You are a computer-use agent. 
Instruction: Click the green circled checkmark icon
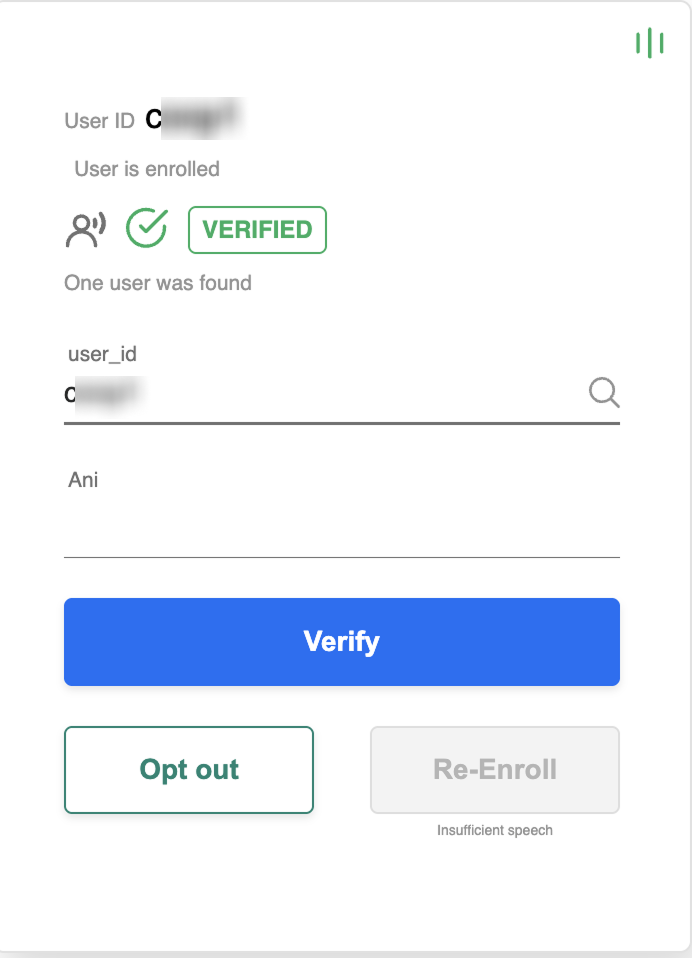pos(146,229)
